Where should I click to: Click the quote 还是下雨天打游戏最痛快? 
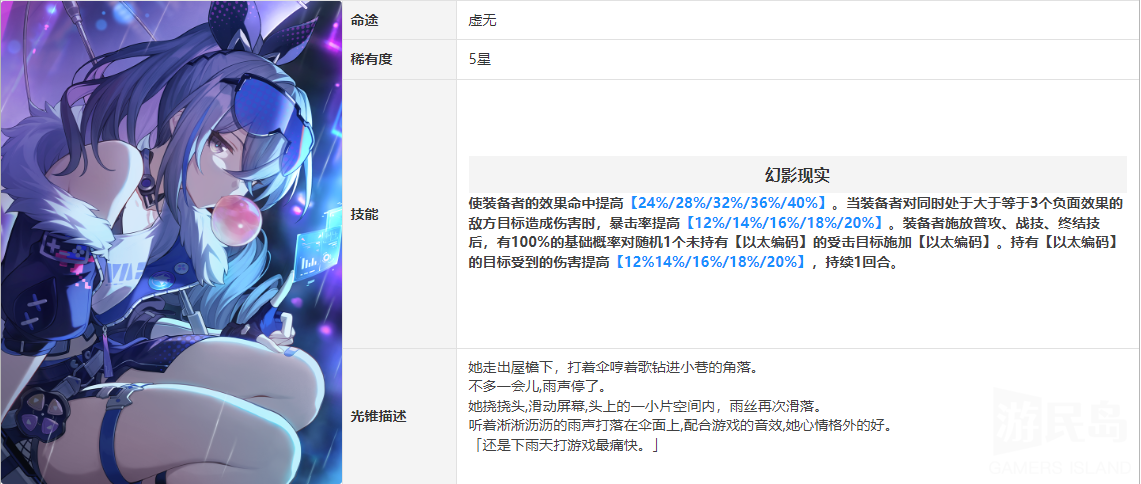point(565,444)
